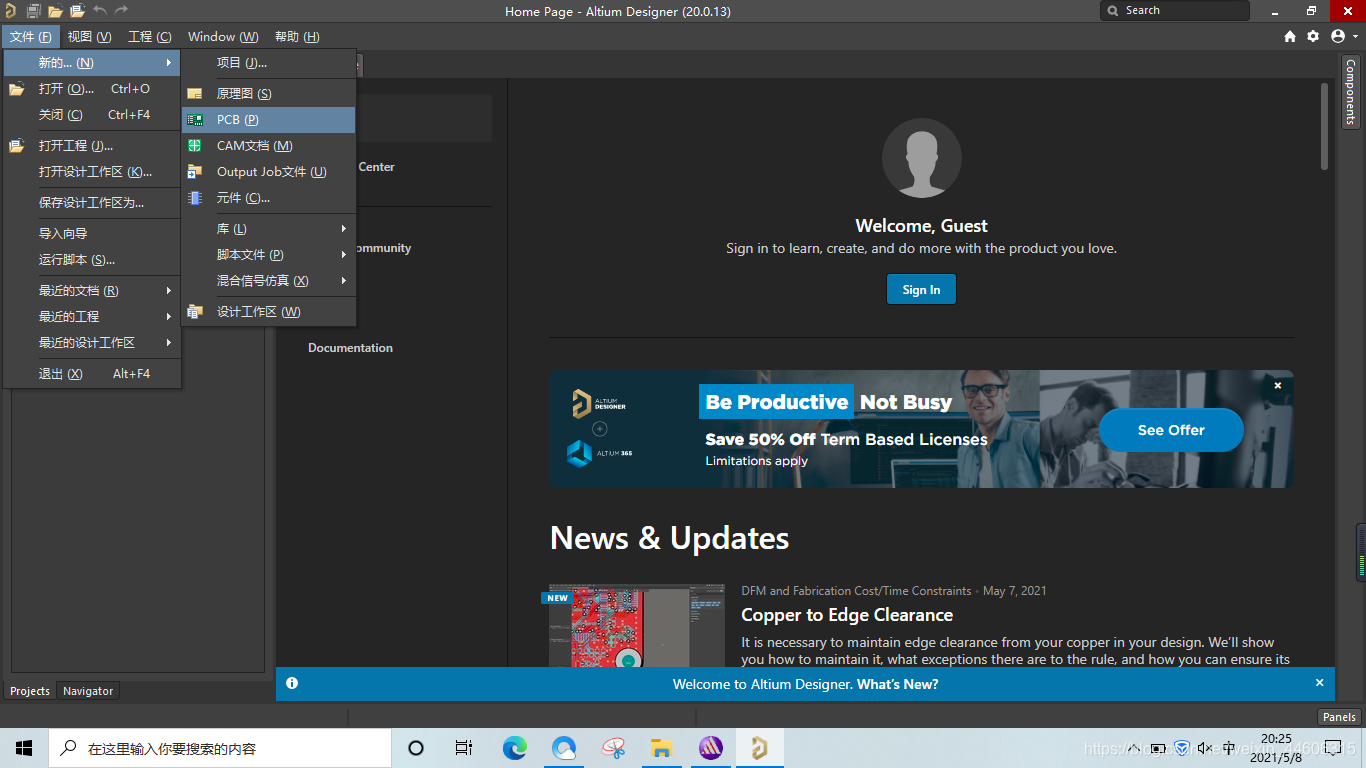Open Windows Start menu
Image resolution: width=1366 pixels, height=768 pixels.
point(24,748)
